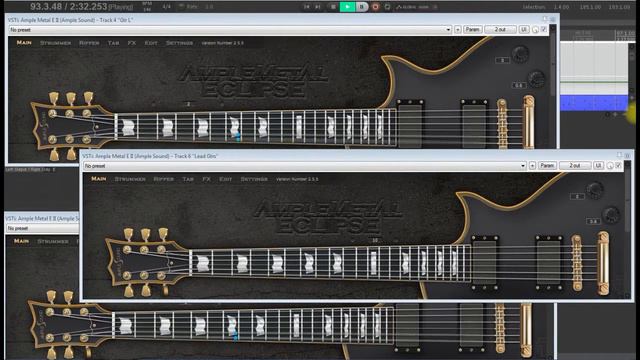
Task: Open the Edit tab in Gtr L window
Action: [151, 42]
